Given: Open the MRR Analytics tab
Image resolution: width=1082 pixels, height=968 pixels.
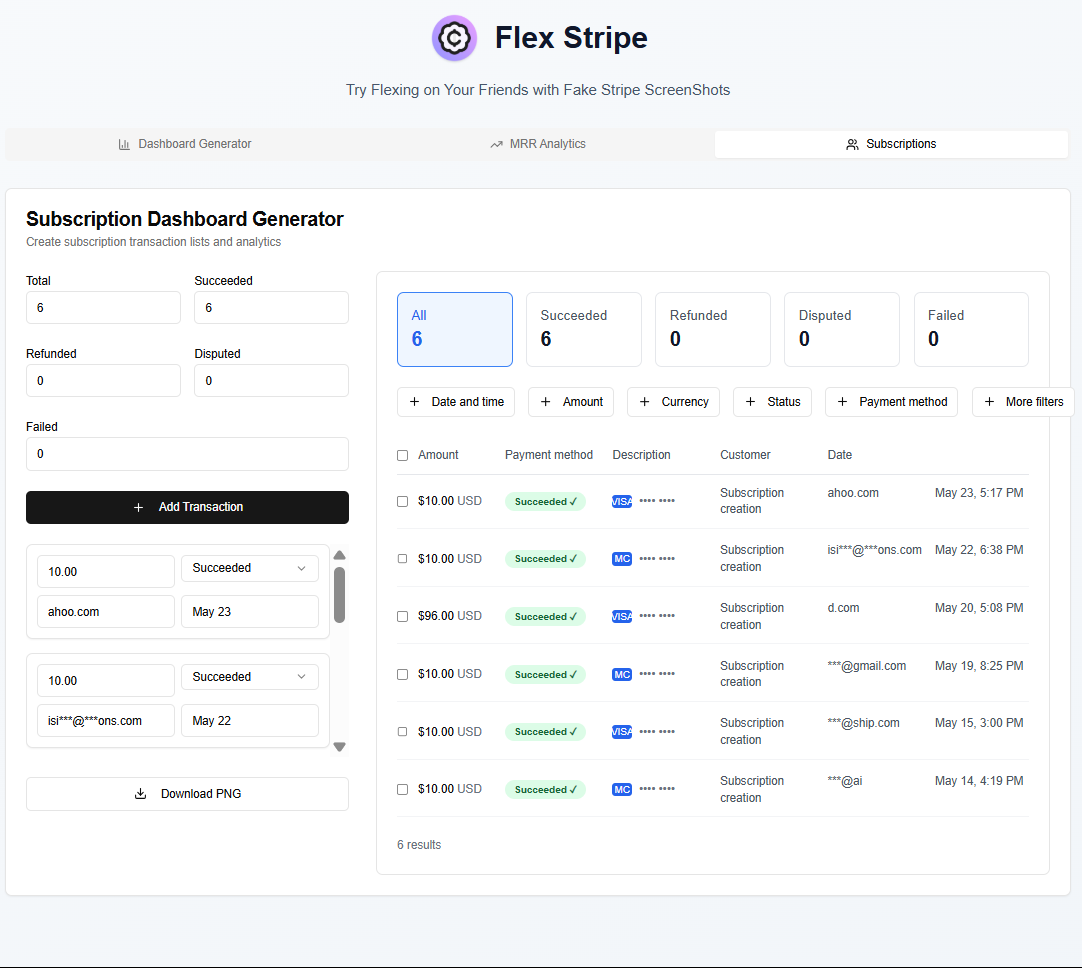Looking at the screenshot, I should [x=538, y=144].
